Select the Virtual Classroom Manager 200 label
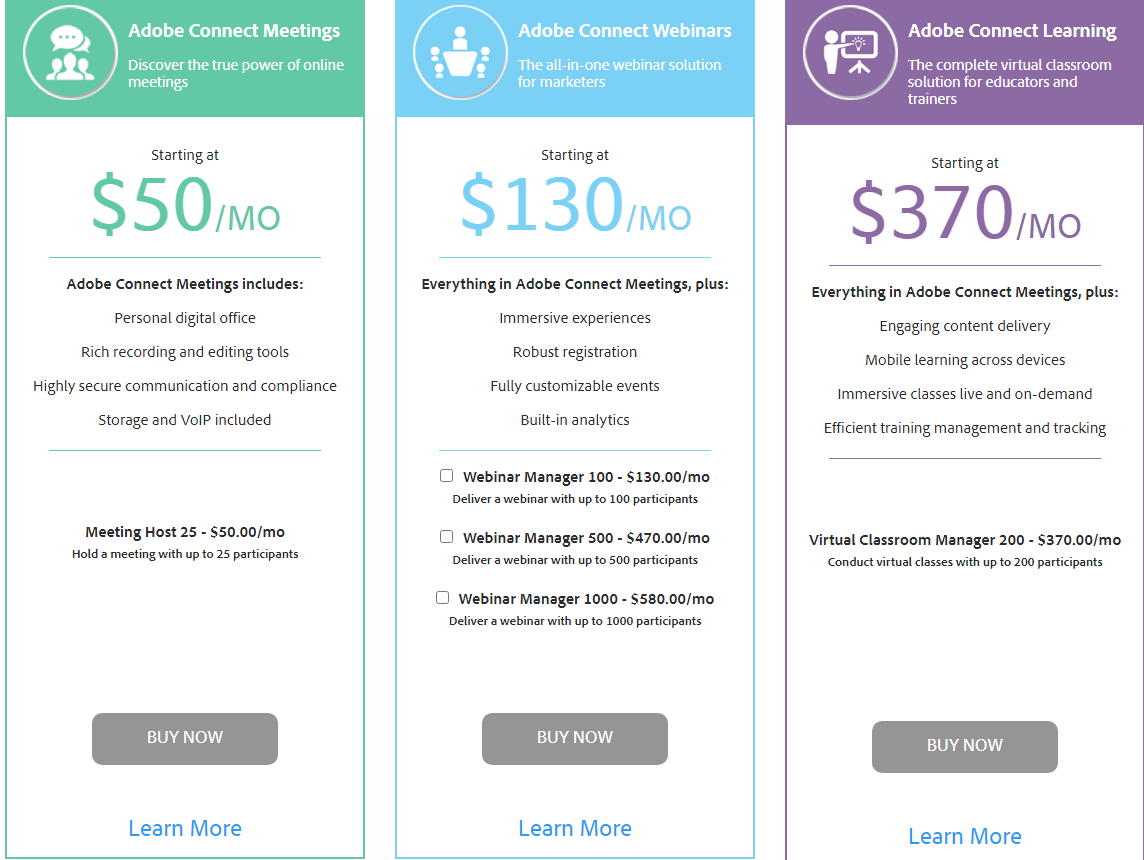Screen dimensions: 1144x860 point(965,540)
